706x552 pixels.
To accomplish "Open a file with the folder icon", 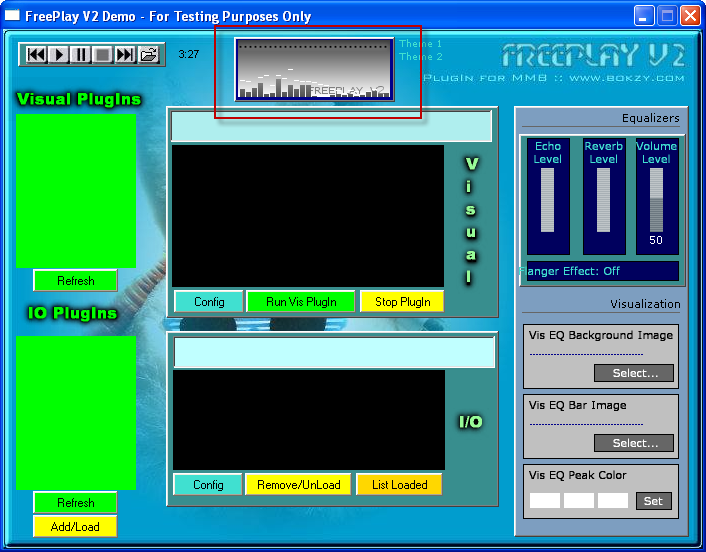I will coord(148,54).
